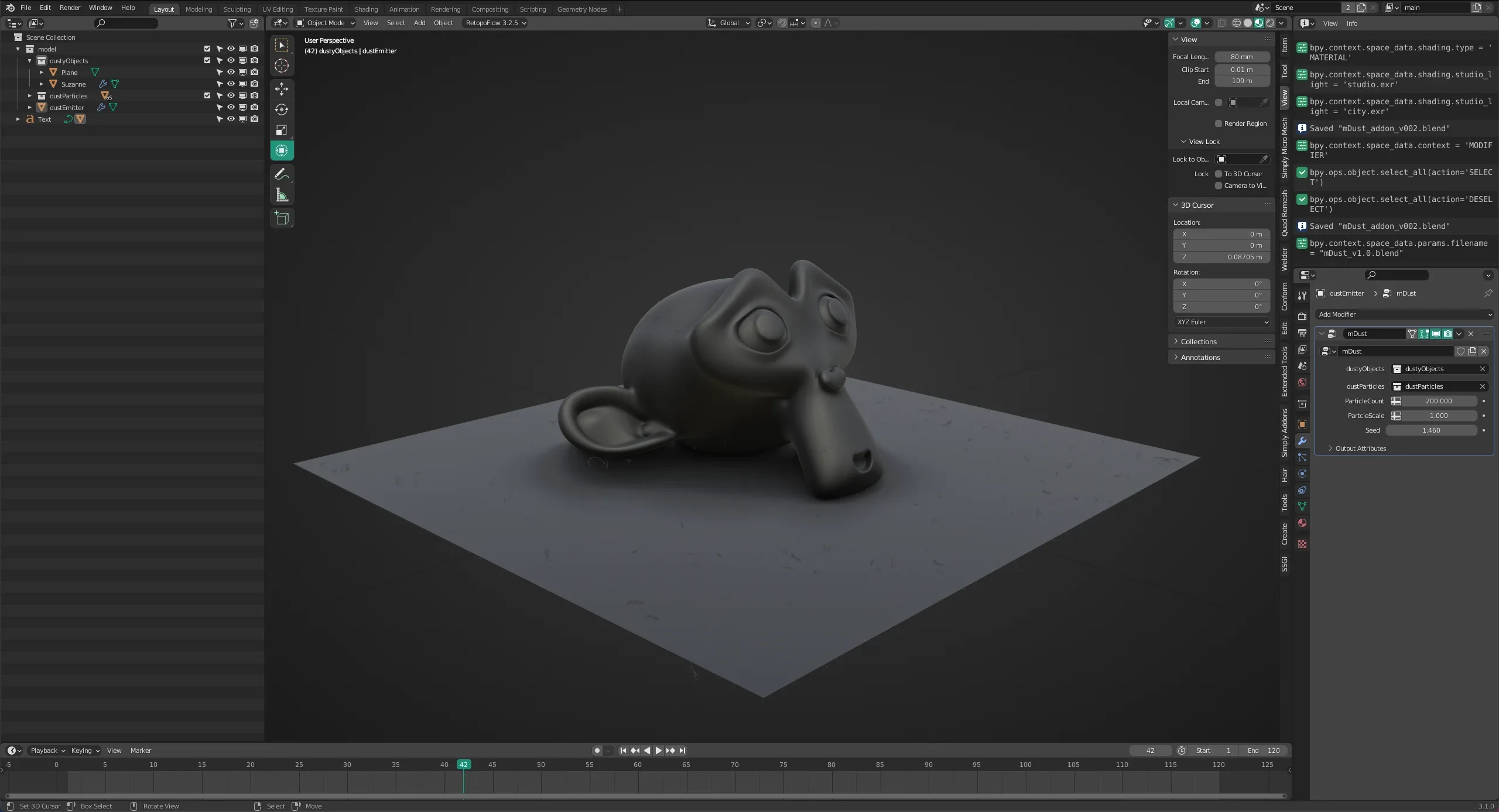Switch to the Shading workspace tab
The width and height of the screenshot is (1499, 812).
[x=366, y=9]
